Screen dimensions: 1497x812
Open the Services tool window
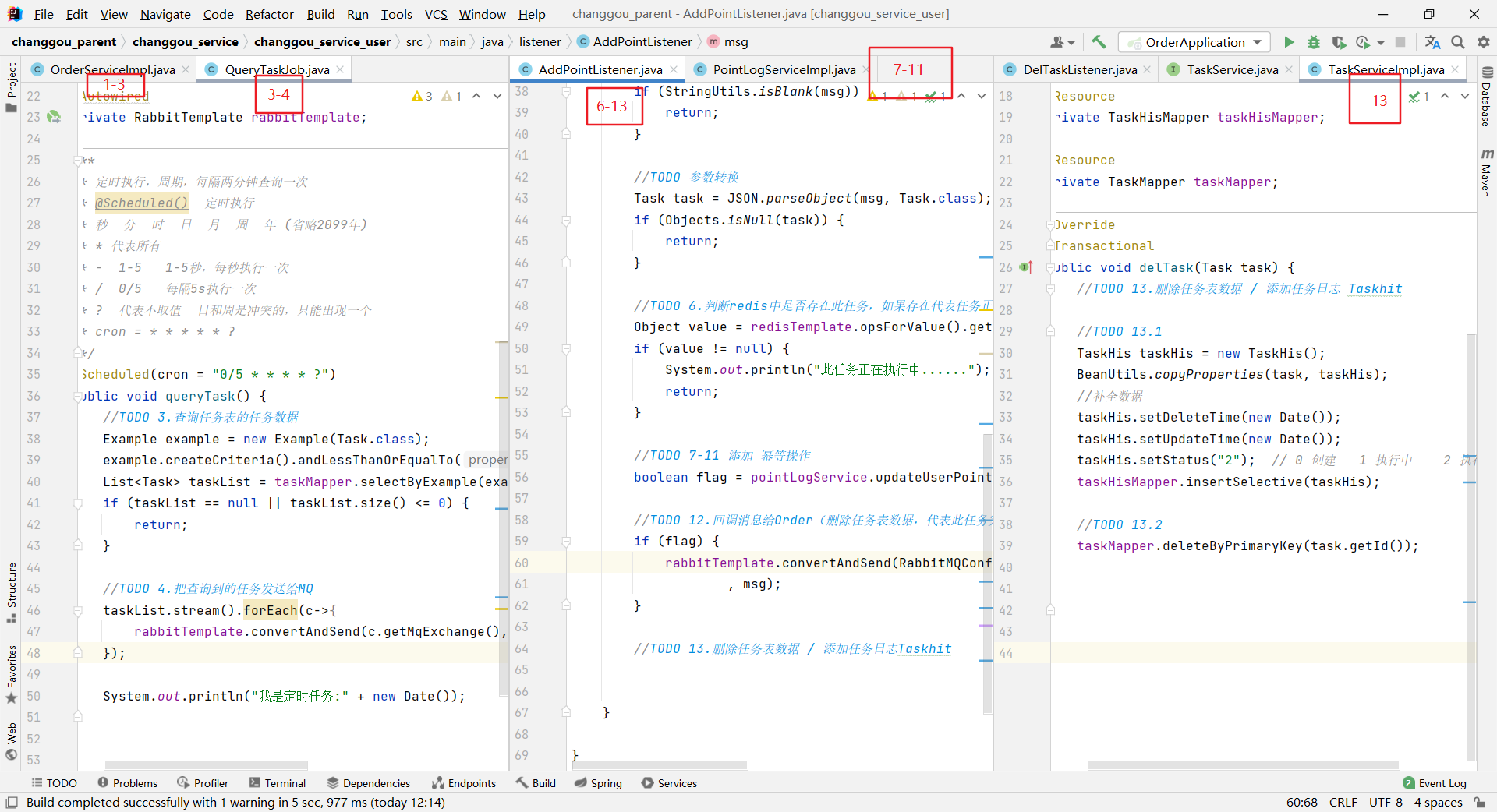669,783
